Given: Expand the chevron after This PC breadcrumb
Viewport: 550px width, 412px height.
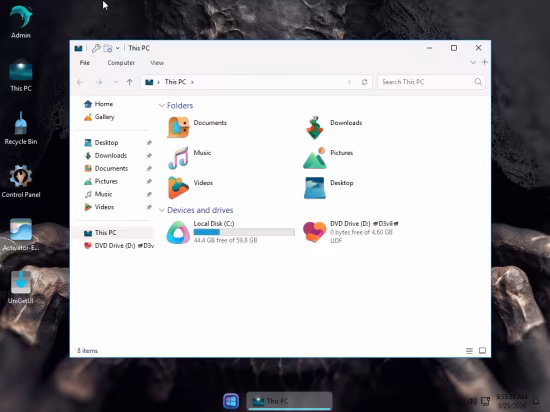Looking at the screenshot, I should (x=192, y=82).
